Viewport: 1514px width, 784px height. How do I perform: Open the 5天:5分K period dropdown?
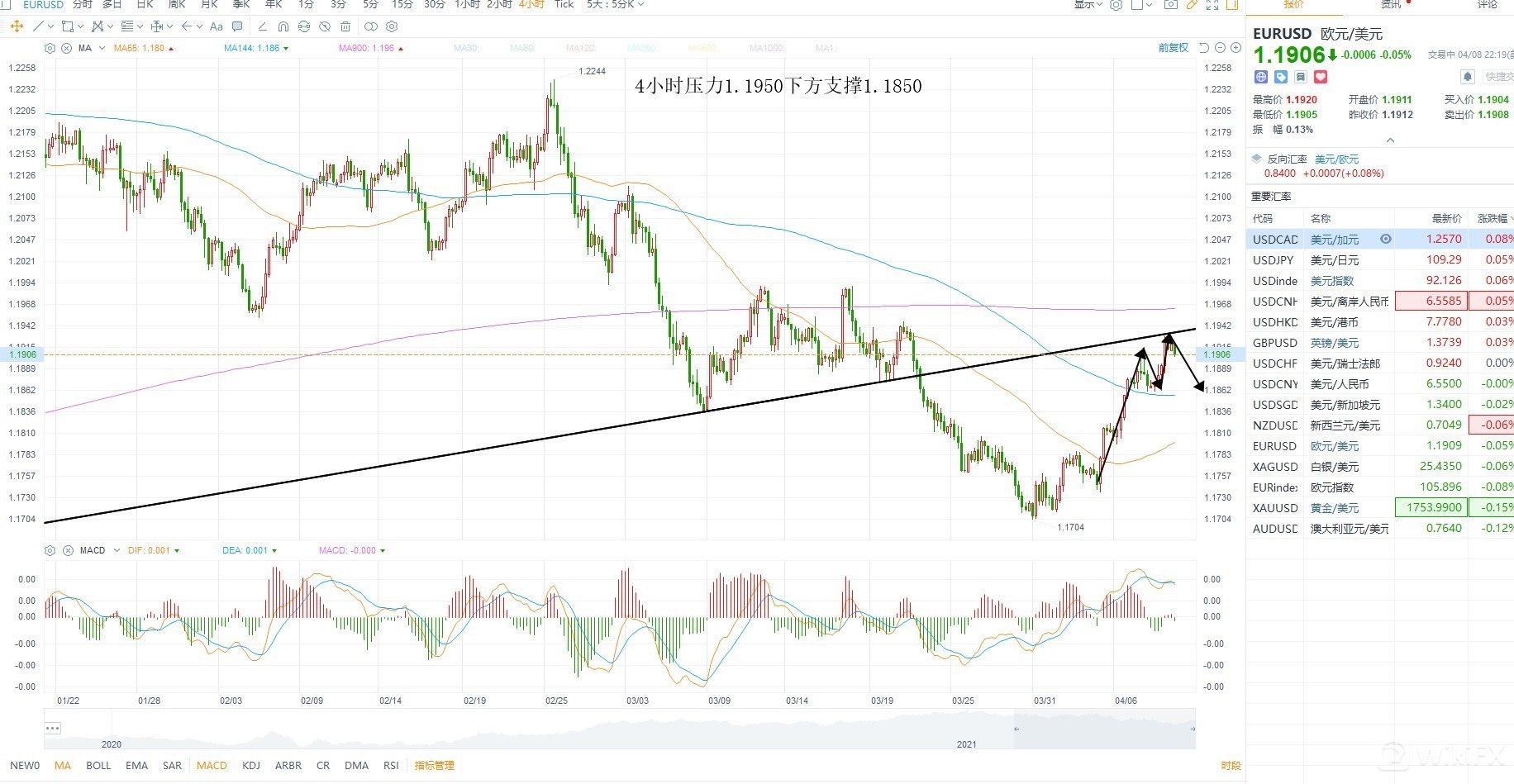pyautogui.click(x=615, y=5)
